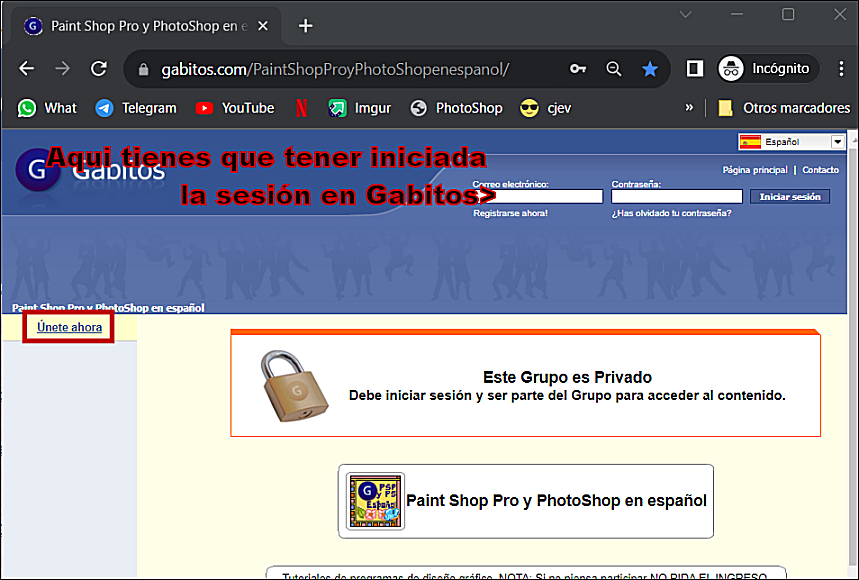Click the Página principal link
Screen dimensions: 859x580
click(x=755, y=170)
